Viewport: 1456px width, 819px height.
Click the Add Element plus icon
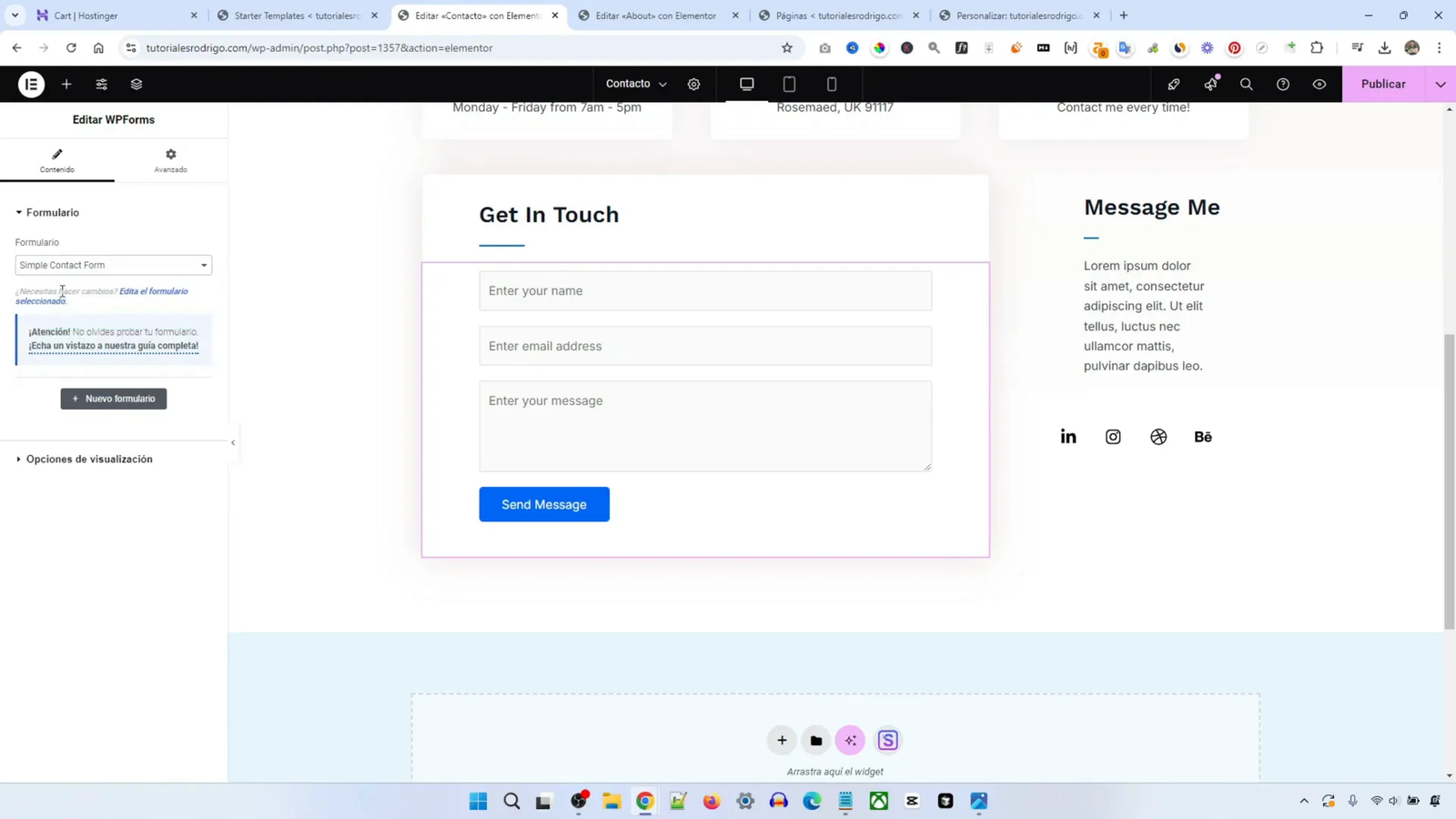point(65,84)
